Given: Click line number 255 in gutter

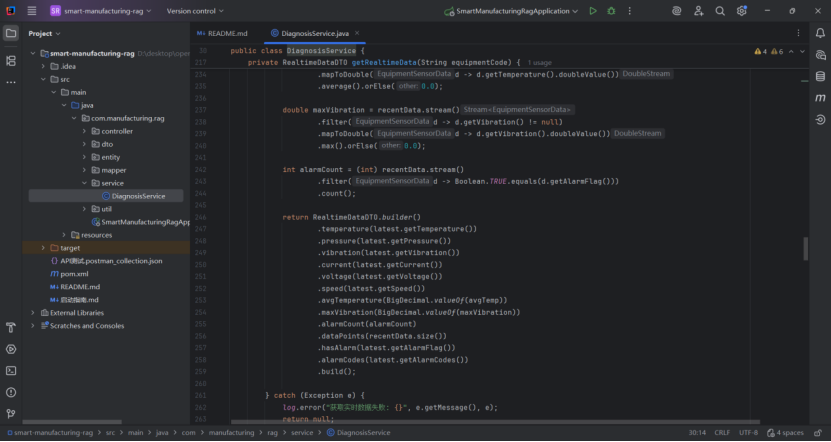Looking at the screenshot, I should 201,324.
